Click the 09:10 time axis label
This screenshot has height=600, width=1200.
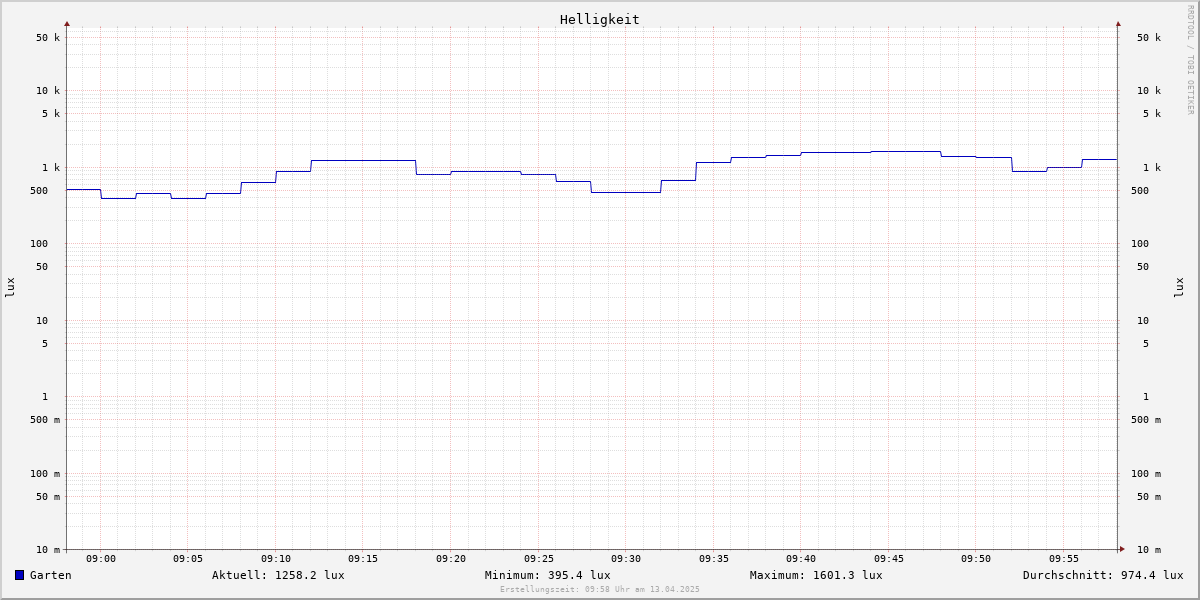[276, 559]
